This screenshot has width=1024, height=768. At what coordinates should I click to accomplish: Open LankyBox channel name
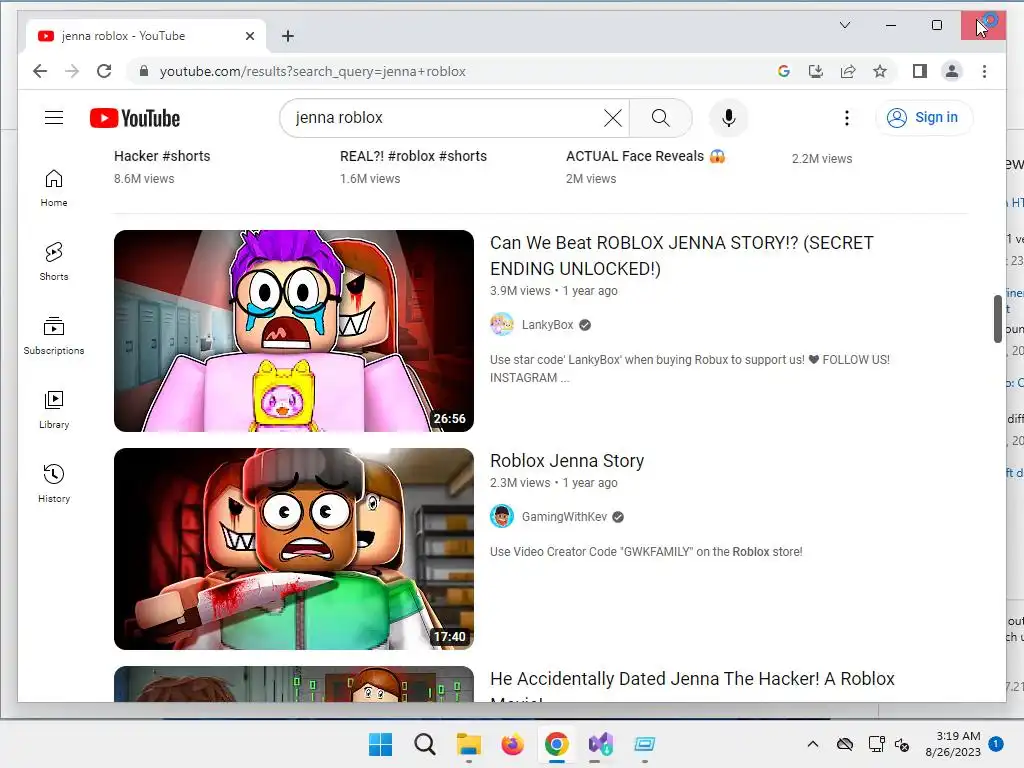click(x=547, y=325)
